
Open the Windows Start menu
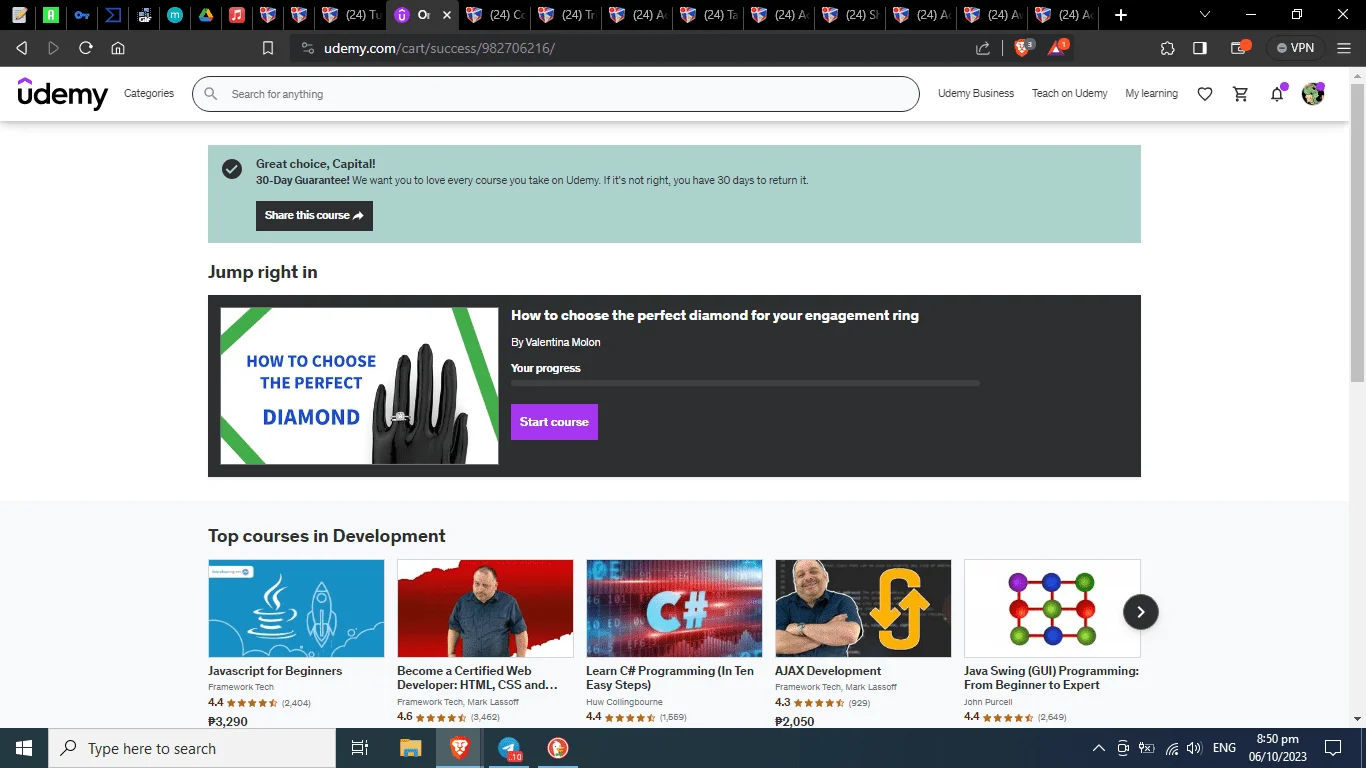pyautogui.click(x=24, y=748)
